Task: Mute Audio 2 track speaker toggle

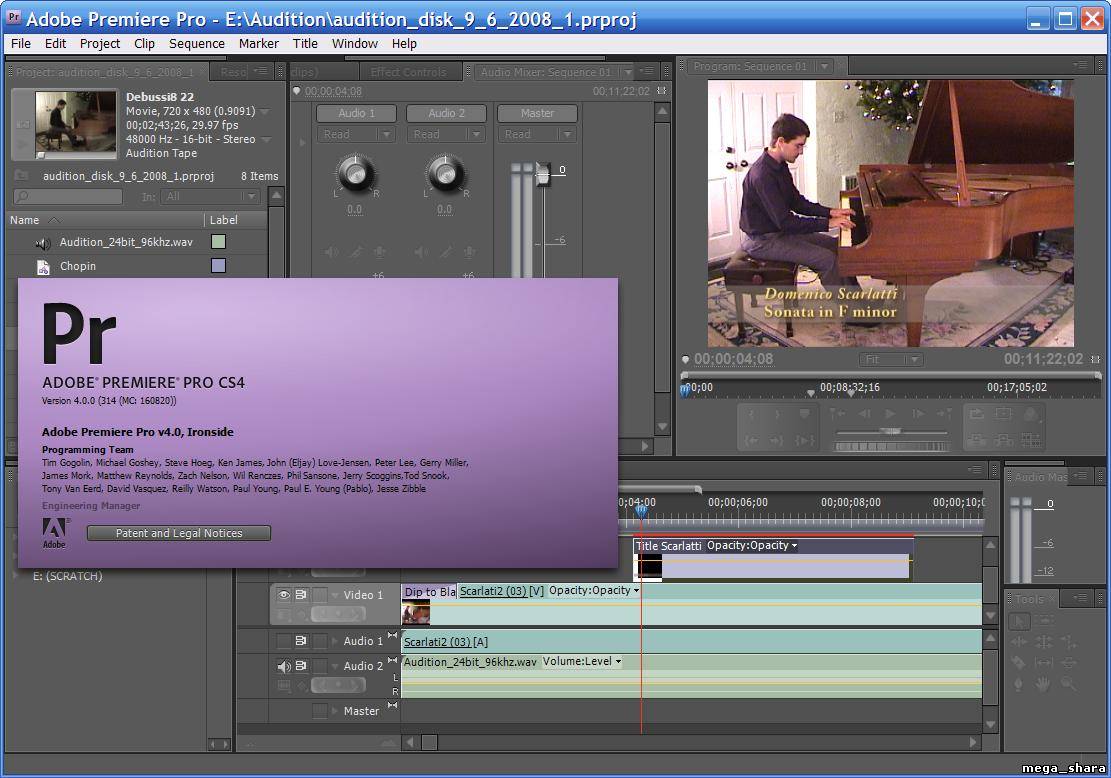Action: 283,666
